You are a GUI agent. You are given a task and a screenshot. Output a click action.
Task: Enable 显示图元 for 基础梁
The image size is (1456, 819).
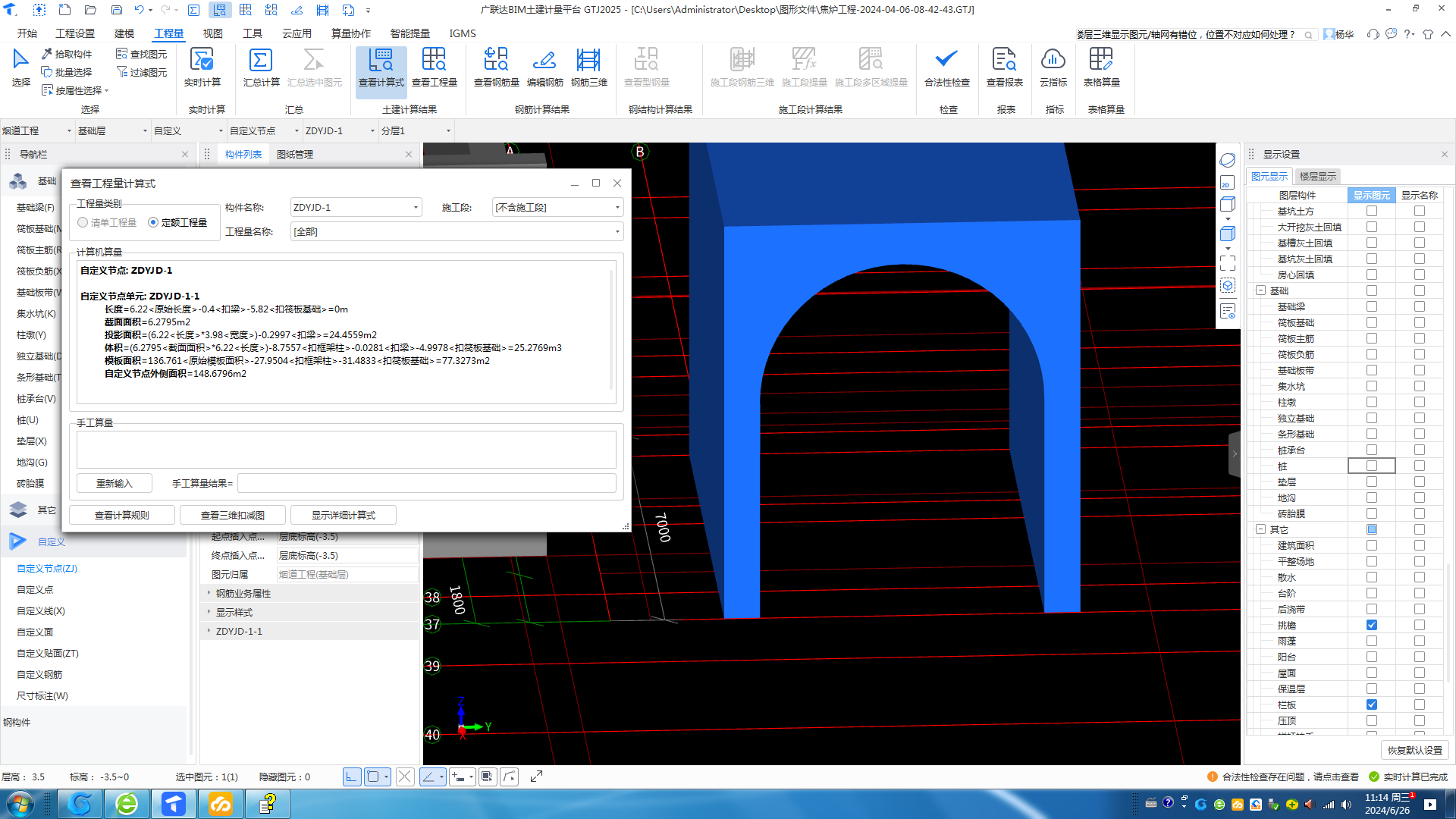[x=1372, y=306]
